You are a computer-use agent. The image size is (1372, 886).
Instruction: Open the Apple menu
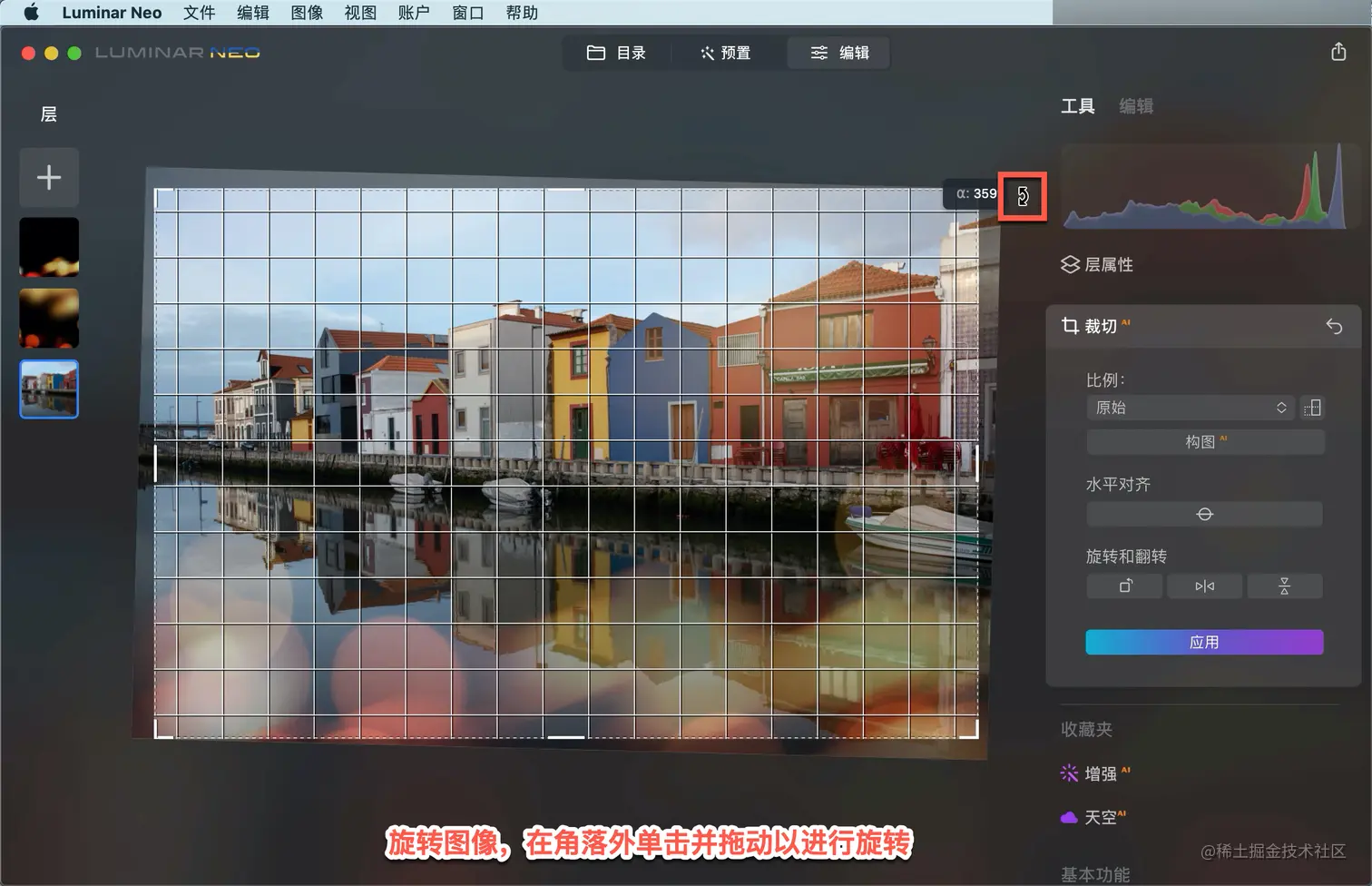31,13
